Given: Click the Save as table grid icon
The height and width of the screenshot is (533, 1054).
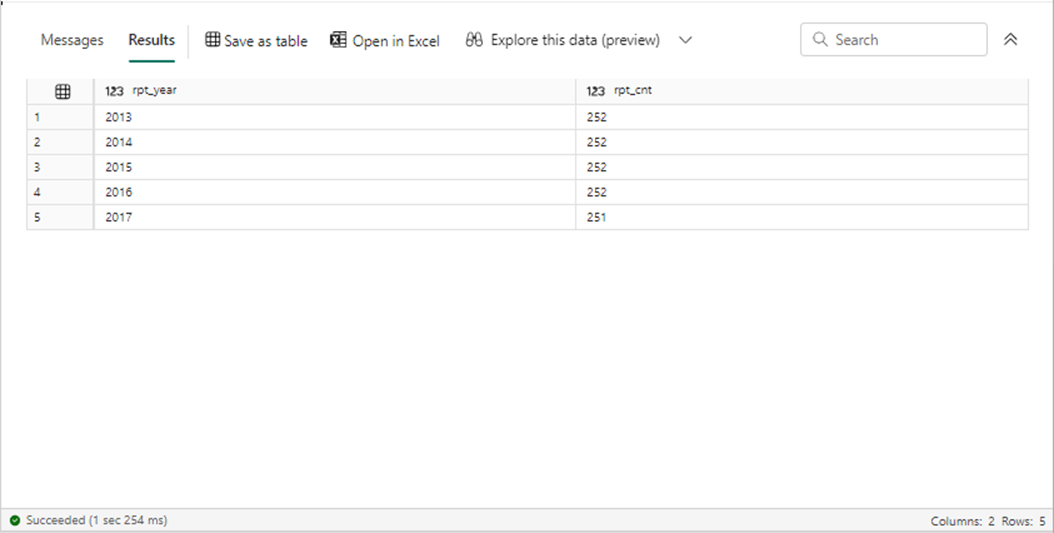Looking at the screenshot, I should tap(212, 40).
